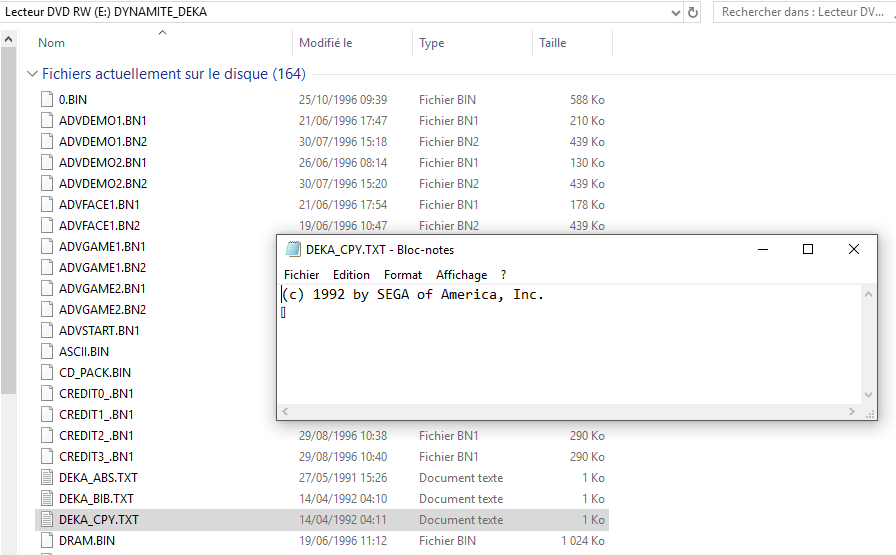Click the date '29/08/1996 10:40'
Screen dimensions: 896x555
[x=343, y=457]
